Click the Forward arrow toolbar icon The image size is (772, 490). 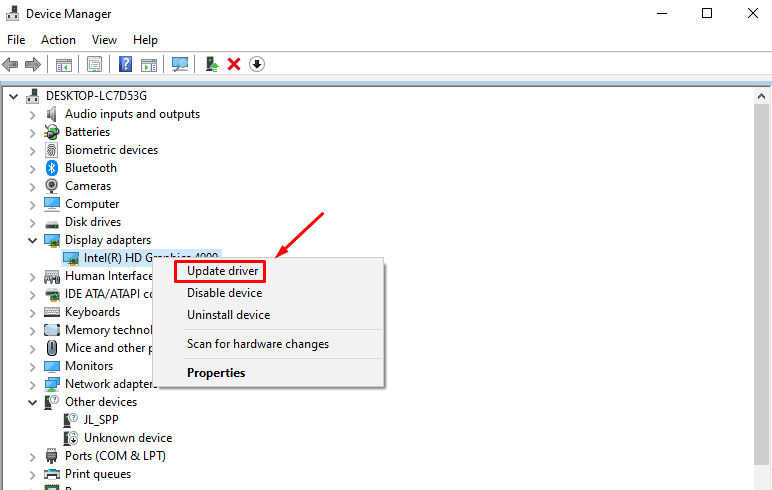click(x=32, y=64)
